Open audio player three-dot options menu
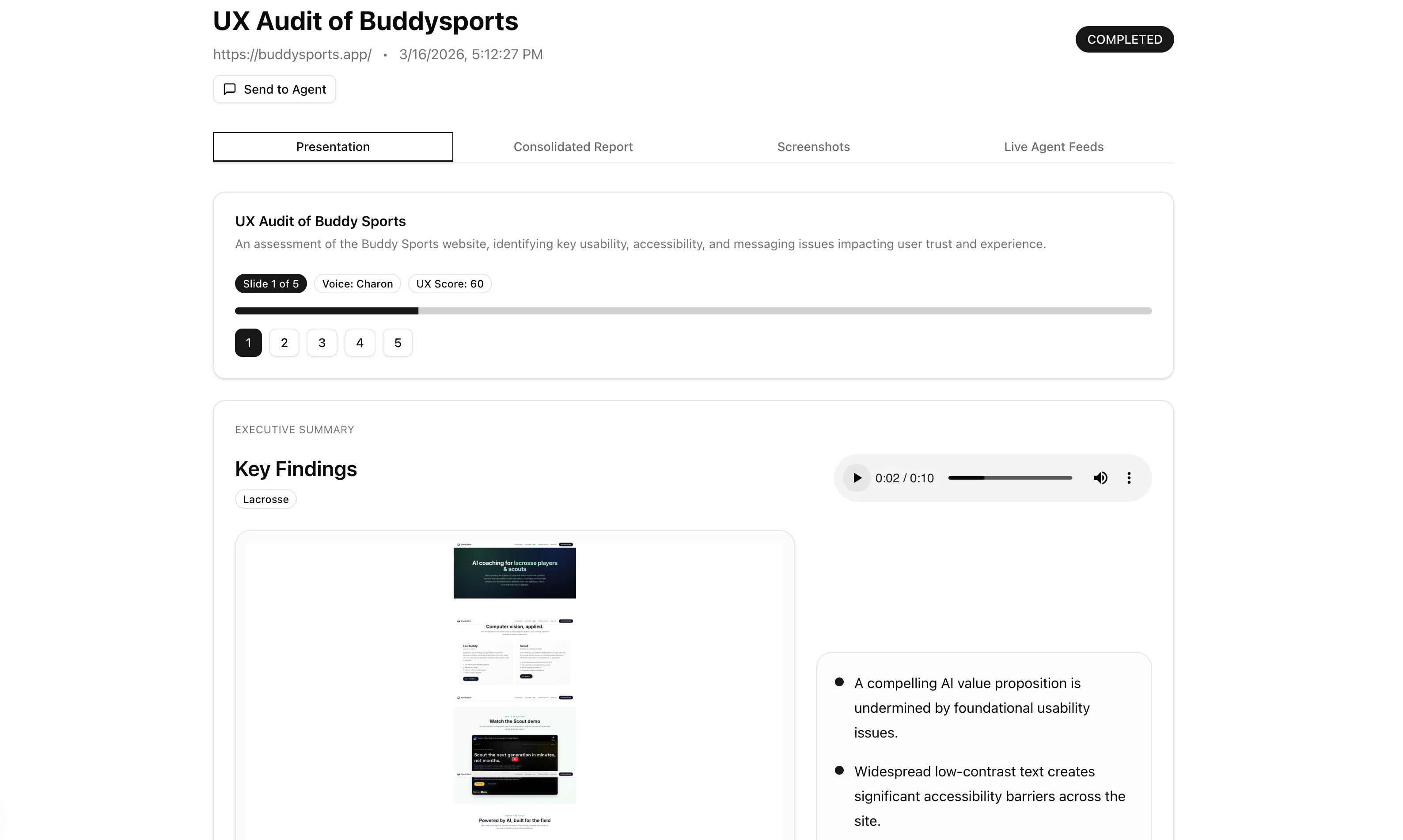The width and height of the screenshot is (1403, 840). (1128, 478)
